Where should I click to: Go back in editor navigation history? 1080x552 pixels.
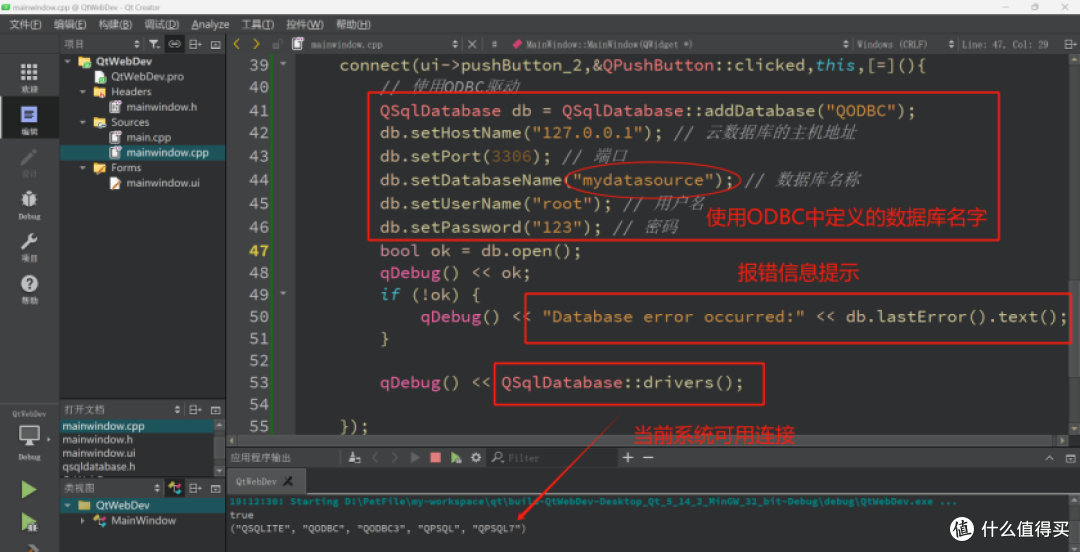click(x=237, y=44)
